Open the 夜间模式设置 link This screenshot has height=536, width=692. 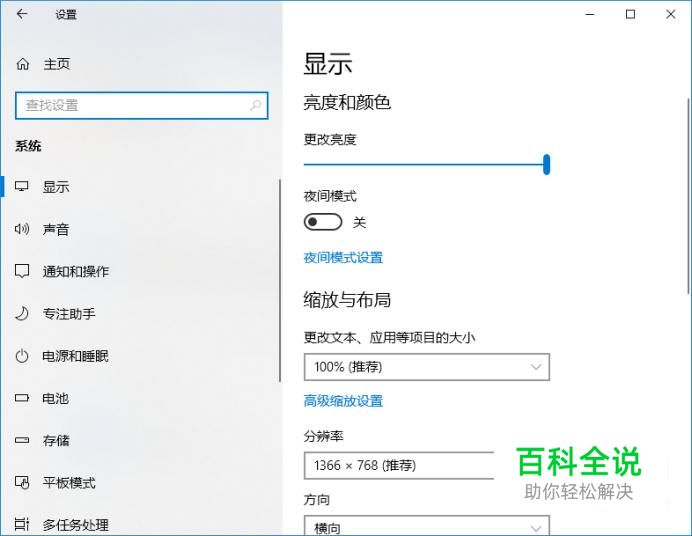coord(343,258)
